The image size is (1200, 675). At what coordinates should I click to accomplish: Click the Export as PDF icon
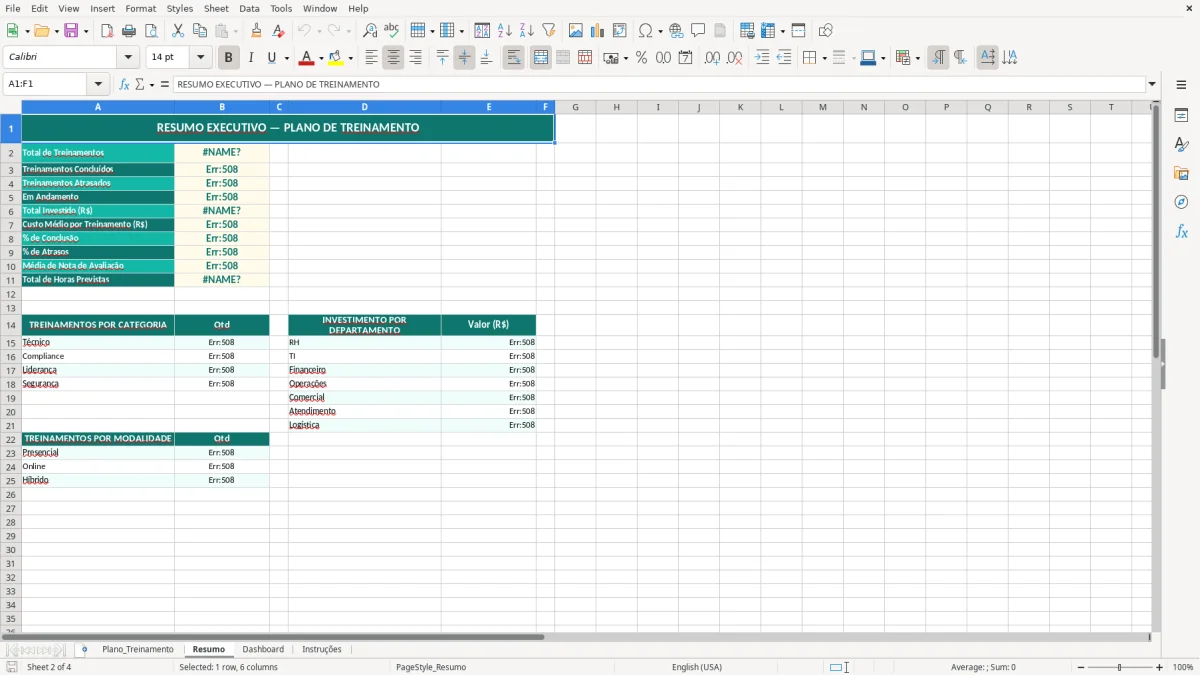tap(107, 31)
